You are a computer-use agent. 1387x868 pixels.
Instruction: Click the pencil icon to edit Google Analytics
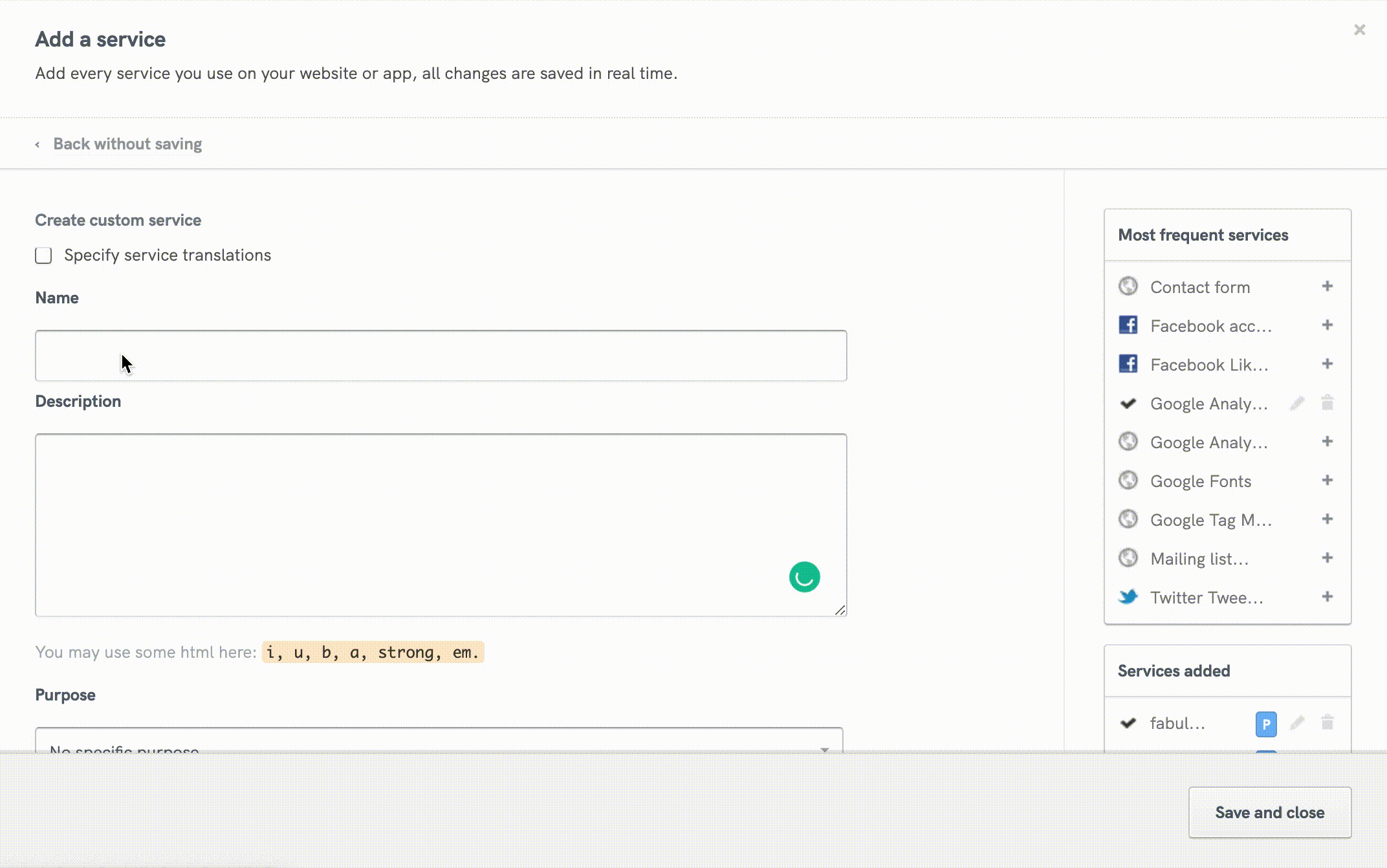point(1296,403)
